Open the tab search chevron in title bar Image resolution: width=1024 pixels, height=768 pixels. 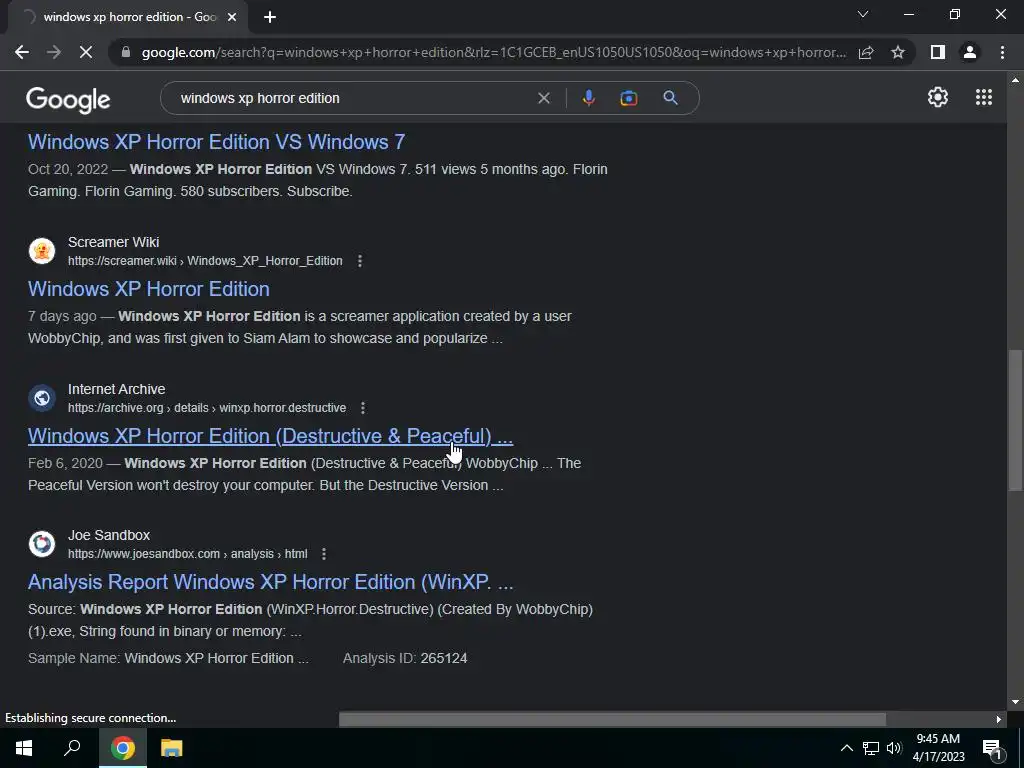(863, 14)
